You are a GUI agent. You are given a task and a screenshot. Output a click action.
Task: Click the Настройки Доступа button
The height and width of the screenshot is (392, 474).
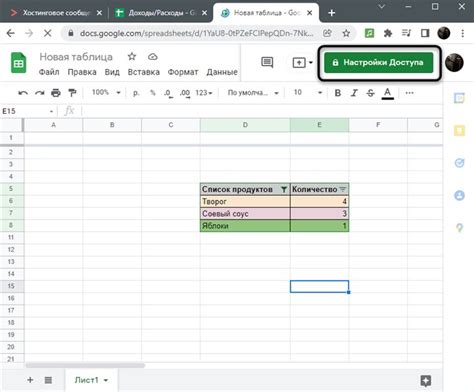(x=379, y=62)
